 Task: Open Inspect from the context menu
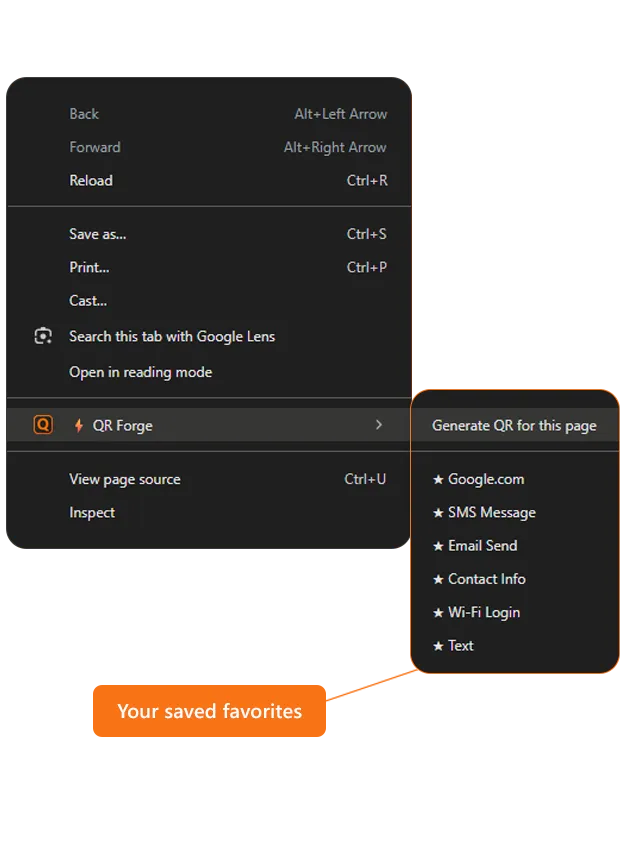click(x=209, y=513)
